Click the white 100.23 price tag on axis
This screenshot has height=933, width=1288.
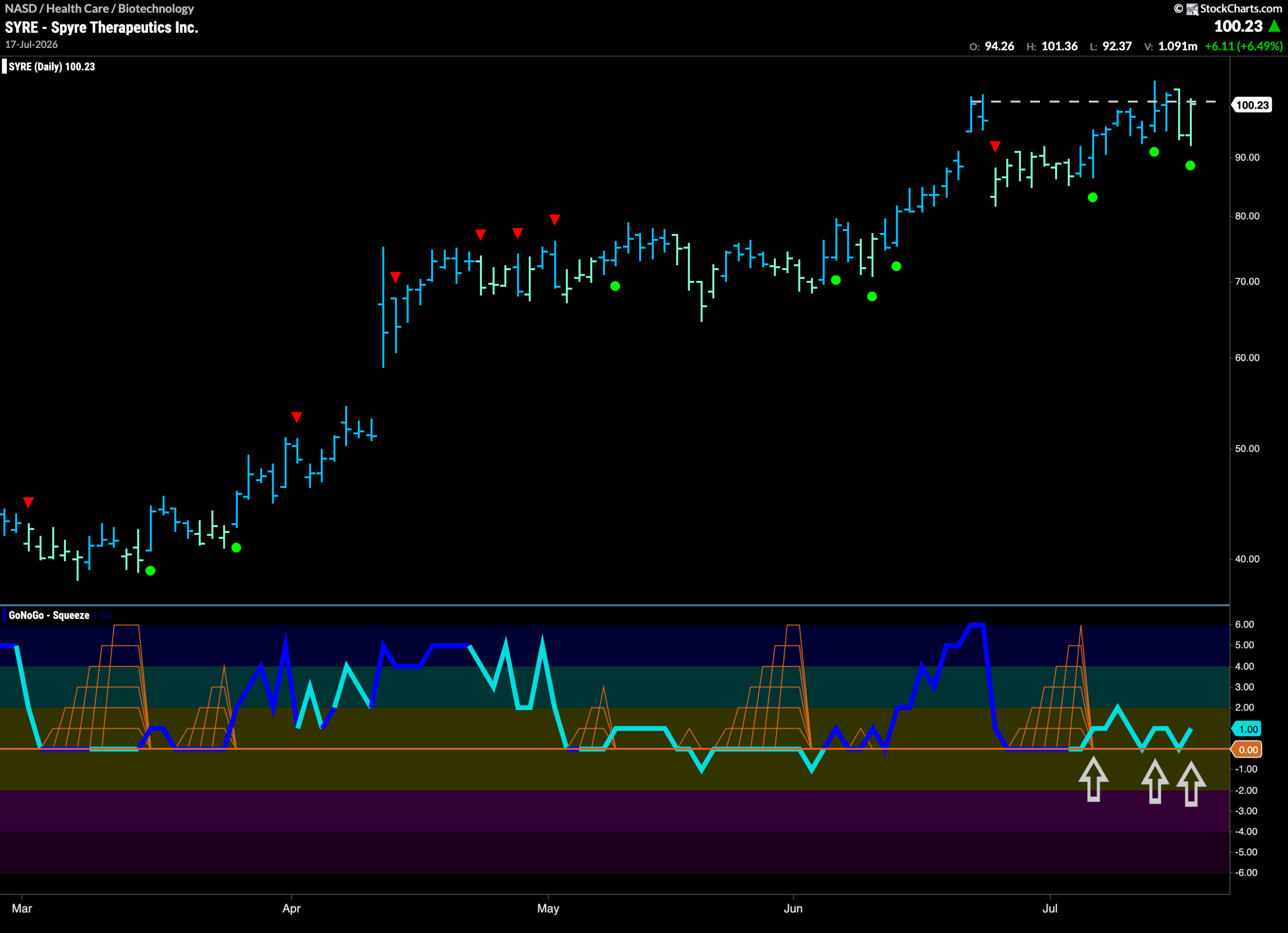1251,105
